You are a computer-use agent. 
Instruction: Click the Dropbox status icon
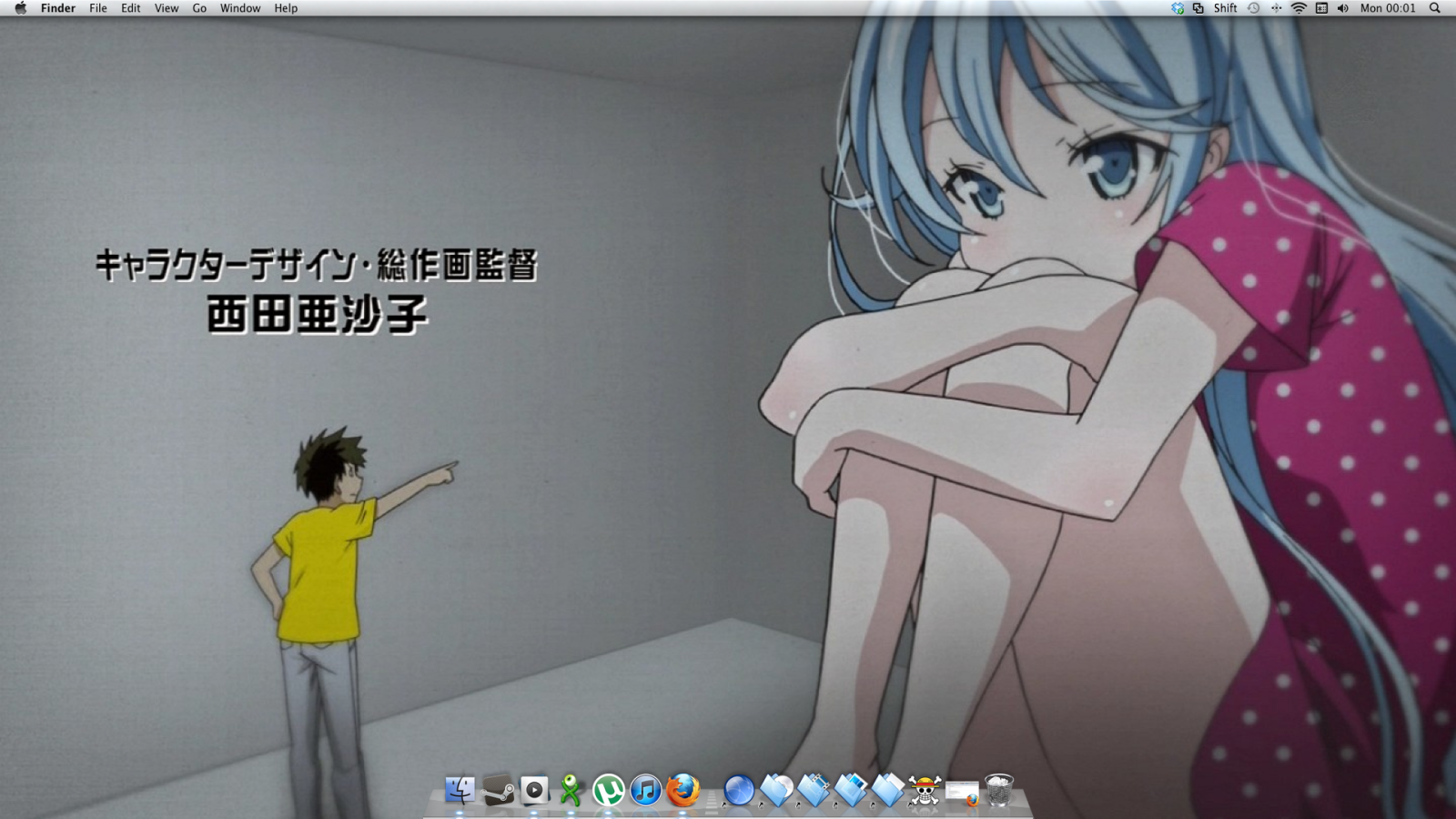pyautogui.click(x=1178, y=8)
